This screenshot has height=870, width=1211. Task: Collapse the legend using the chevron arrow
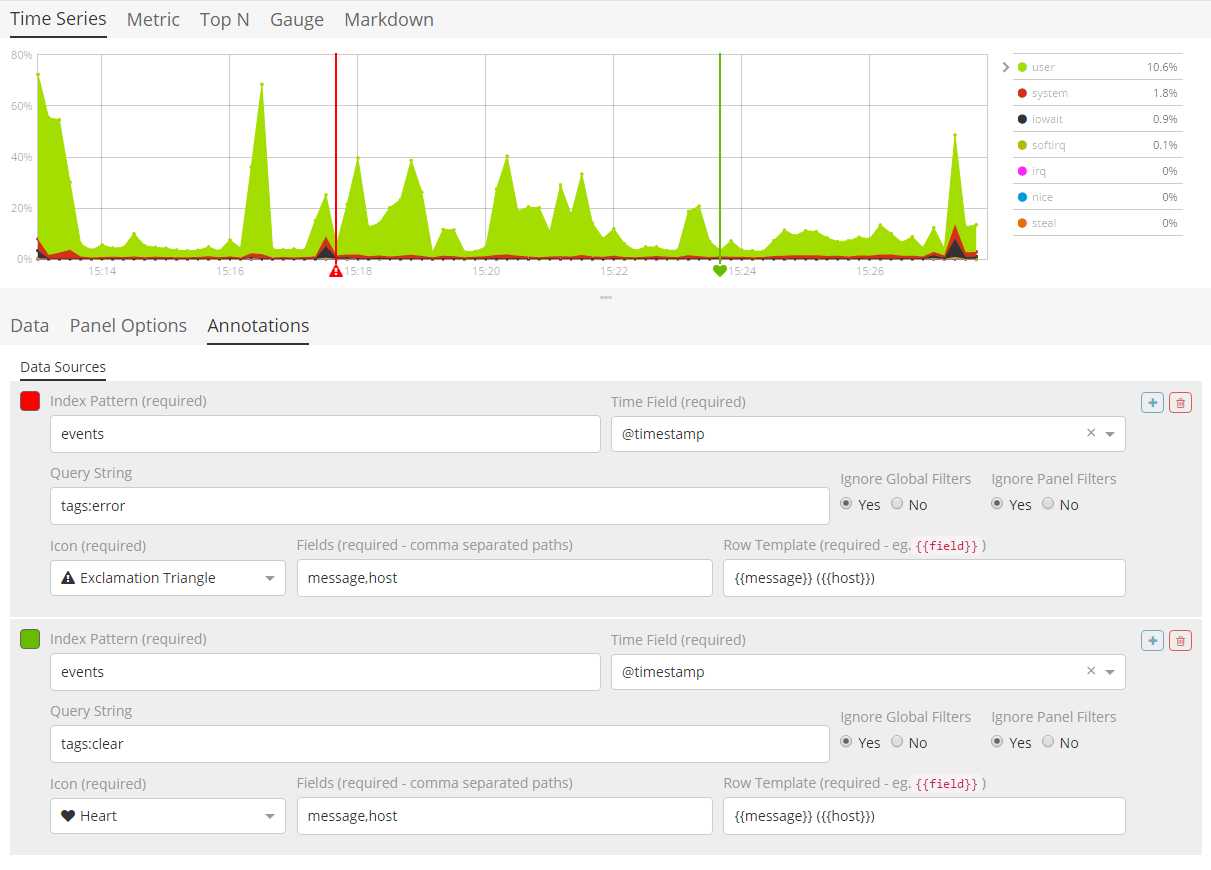pyautogui.click(x=1005, y=67)
